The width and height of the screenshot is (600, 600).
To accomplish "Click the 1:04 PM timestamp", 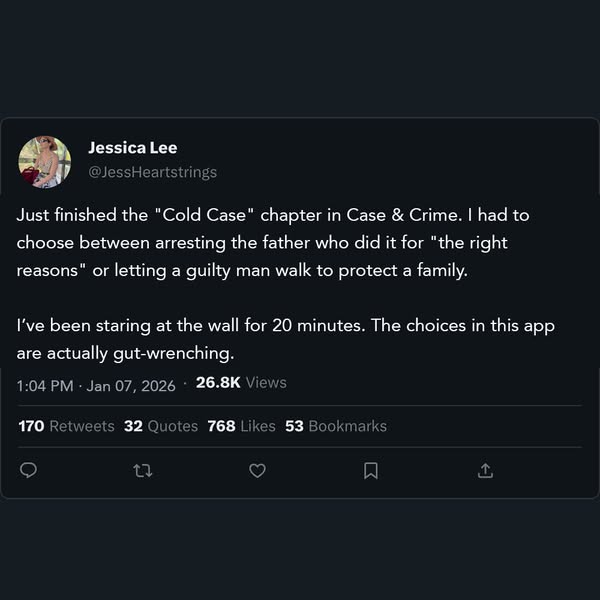I will [45, 386].
